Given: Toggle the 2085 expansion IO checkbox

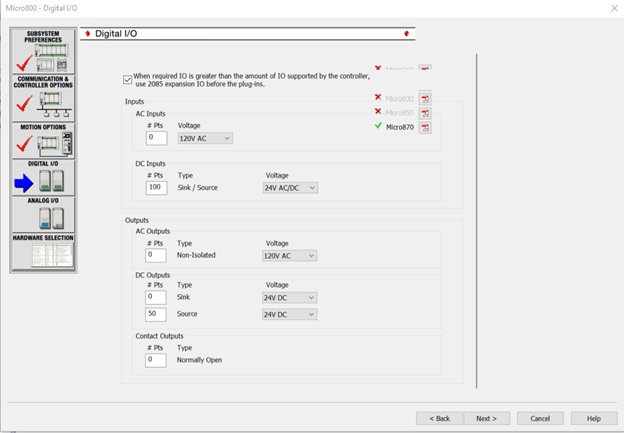Looking at the screenshot, I should point(127,80).
